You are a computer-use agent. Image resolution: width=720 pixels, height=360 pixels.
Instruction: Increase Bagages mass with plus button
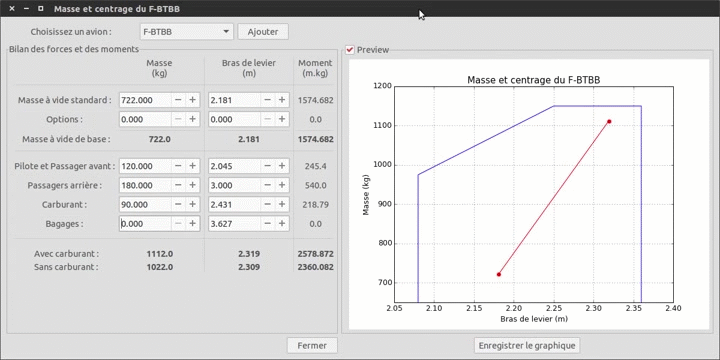pos(192,224)
